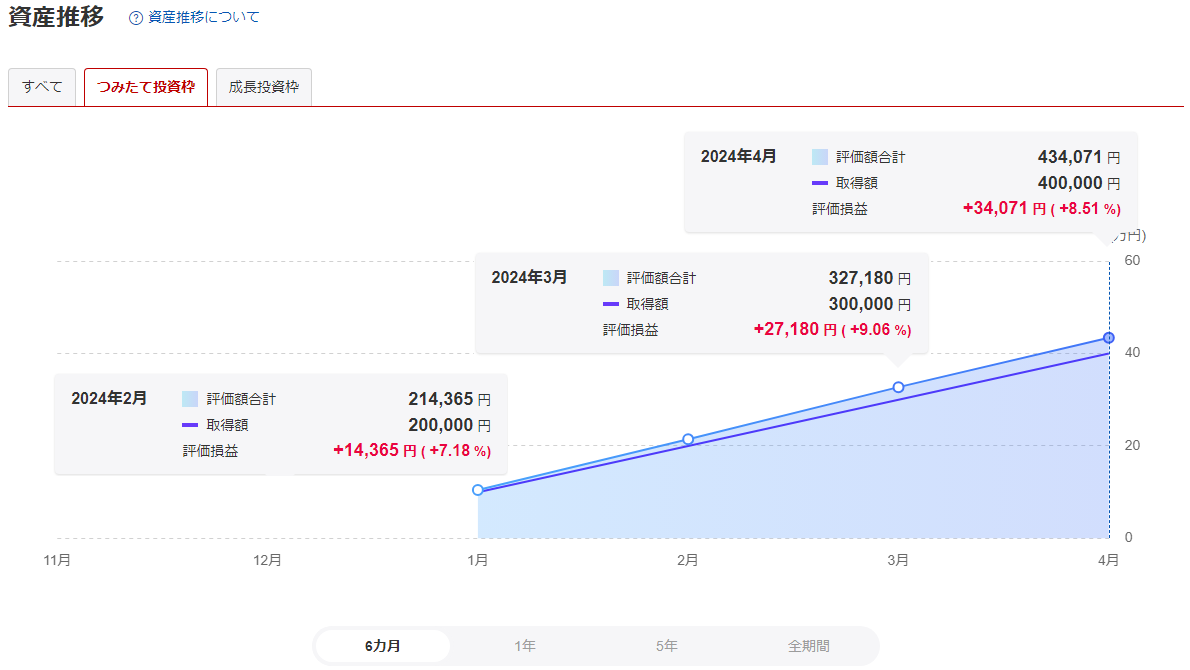Select the 6カ月 period option
The width and height of the screenshot is (1190, 670).
383,646
